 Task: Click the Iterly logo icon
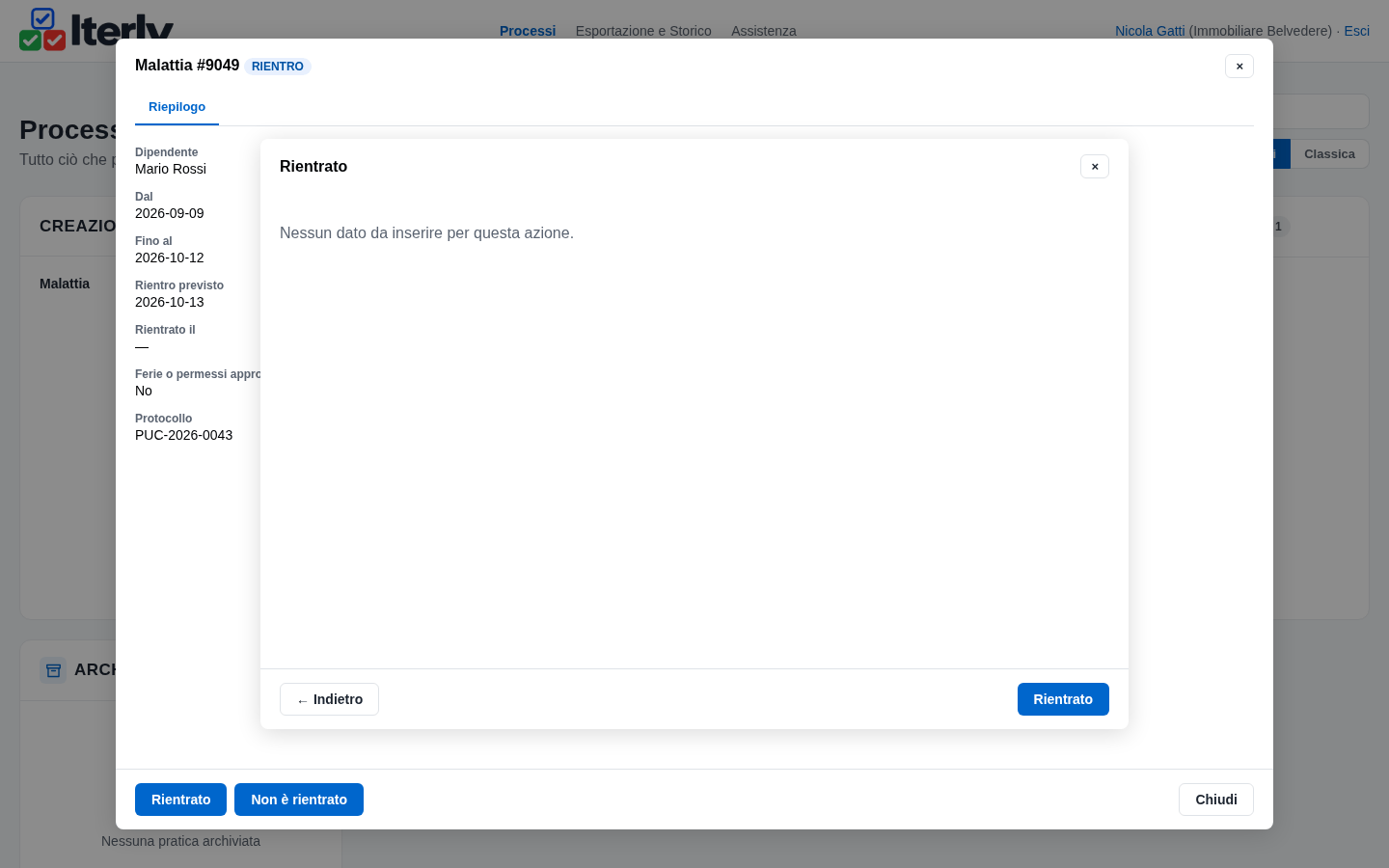tap(42, 29)
